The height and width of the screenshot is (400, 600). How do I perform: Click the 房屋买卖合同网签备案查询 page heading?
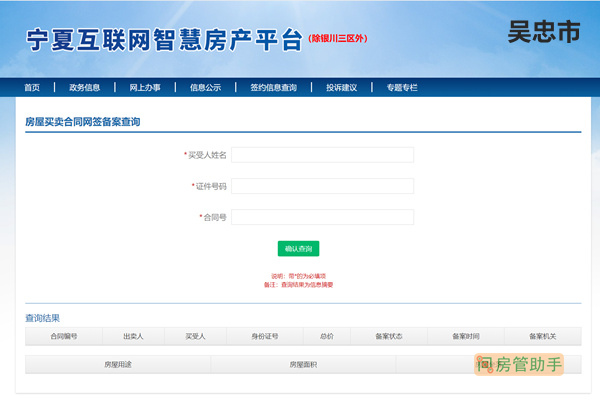pyautogui.click(x=83, y=122)
